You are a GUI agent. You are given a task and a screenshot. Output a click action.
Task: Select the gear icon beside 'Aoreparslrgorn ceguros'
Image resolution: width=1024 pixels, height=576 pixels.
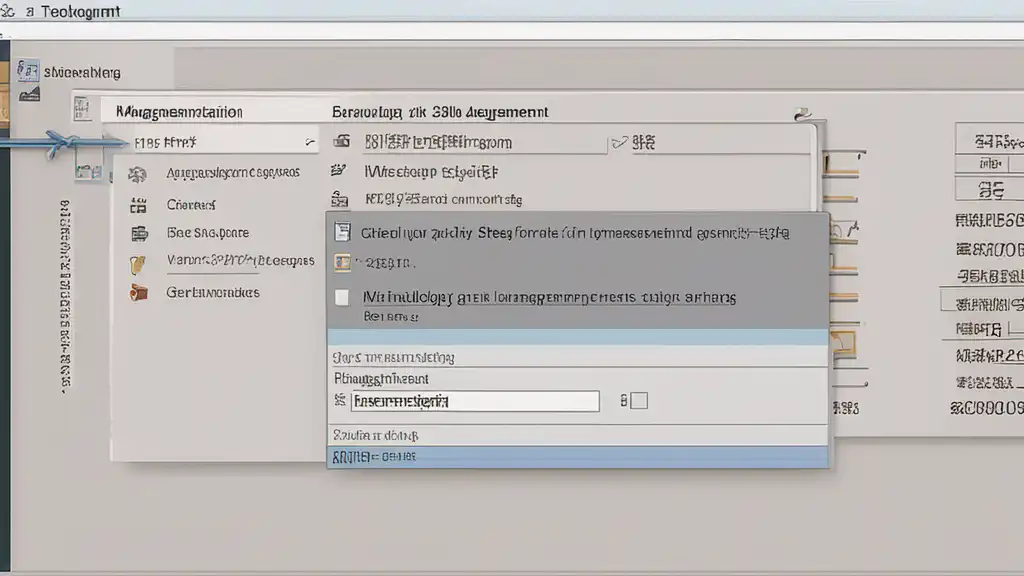(137, 174)
